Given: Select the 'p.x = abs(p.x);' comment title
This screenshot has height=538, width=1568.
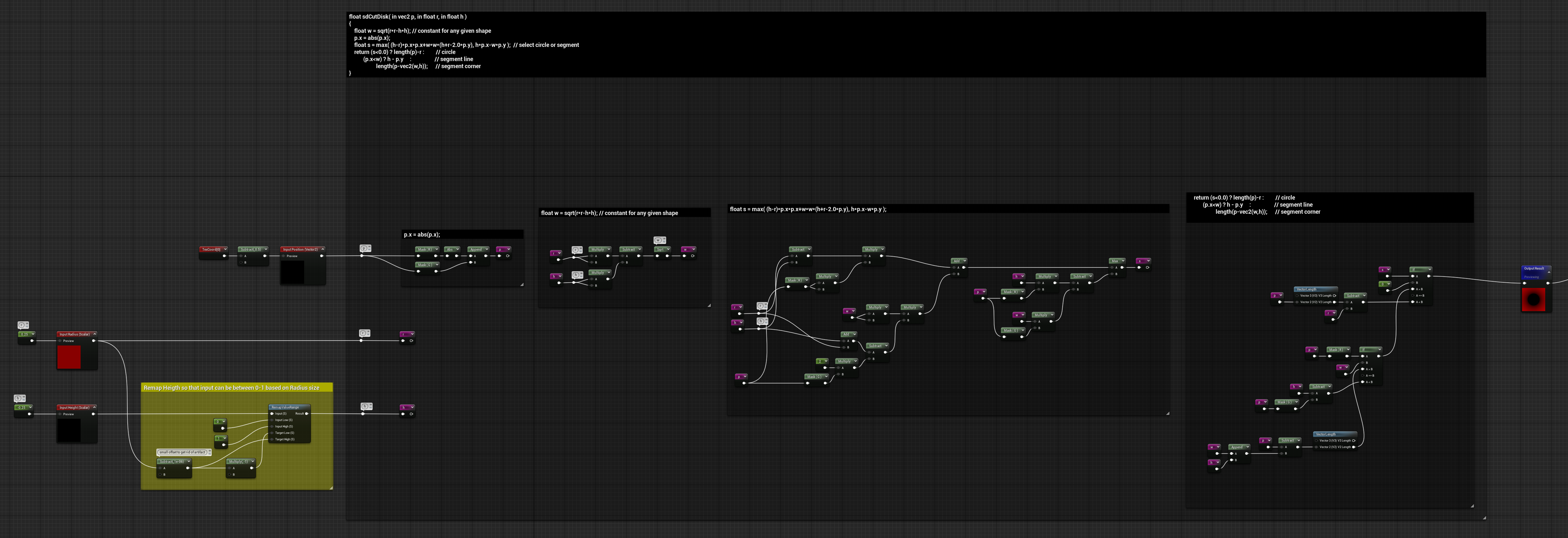Looking at the screenshot, I should pos(462,235).
